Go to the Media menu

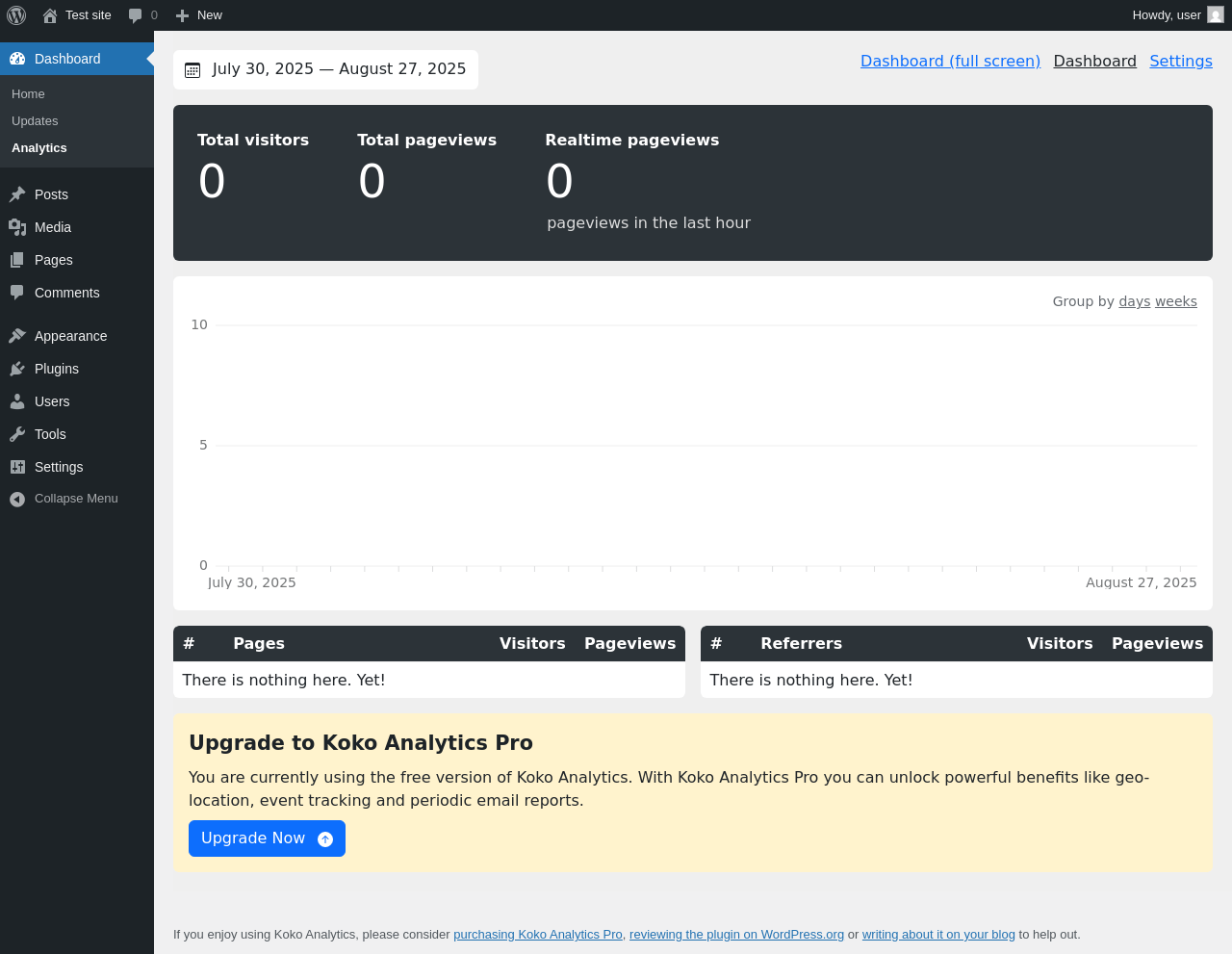pyautogui.click(x=77, y=227)
